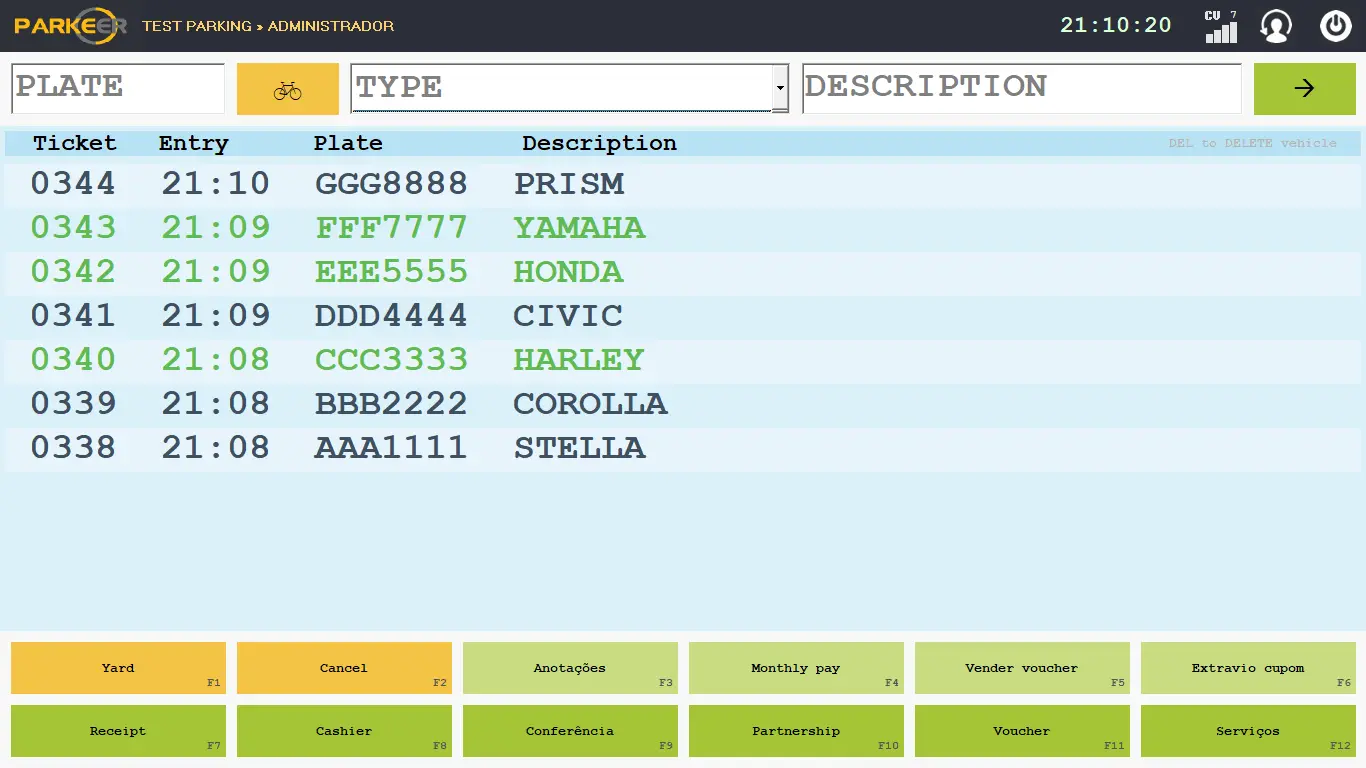The image size is (1366, 768).
Task: Click plate EEE5555
Action: [391, 272]
